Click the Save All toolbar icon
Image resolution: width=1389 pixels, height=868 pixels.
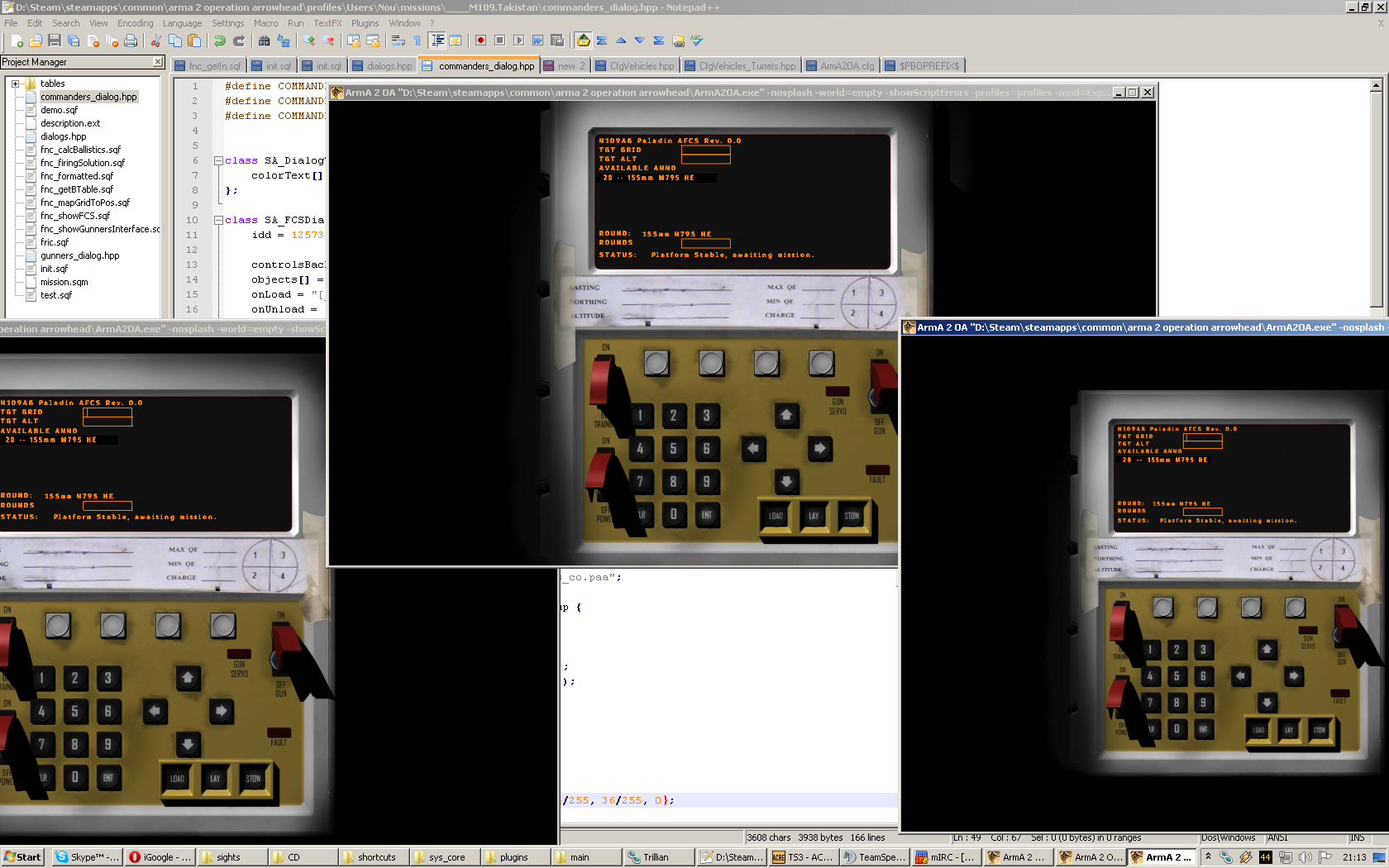(x=74, y=41)
